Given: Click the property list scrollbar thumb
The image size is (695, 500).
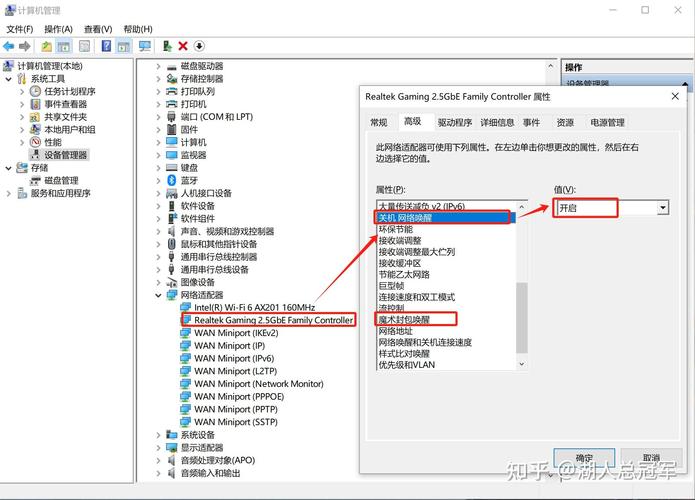Looking at the screenshot, I should [x=522, y=317].
